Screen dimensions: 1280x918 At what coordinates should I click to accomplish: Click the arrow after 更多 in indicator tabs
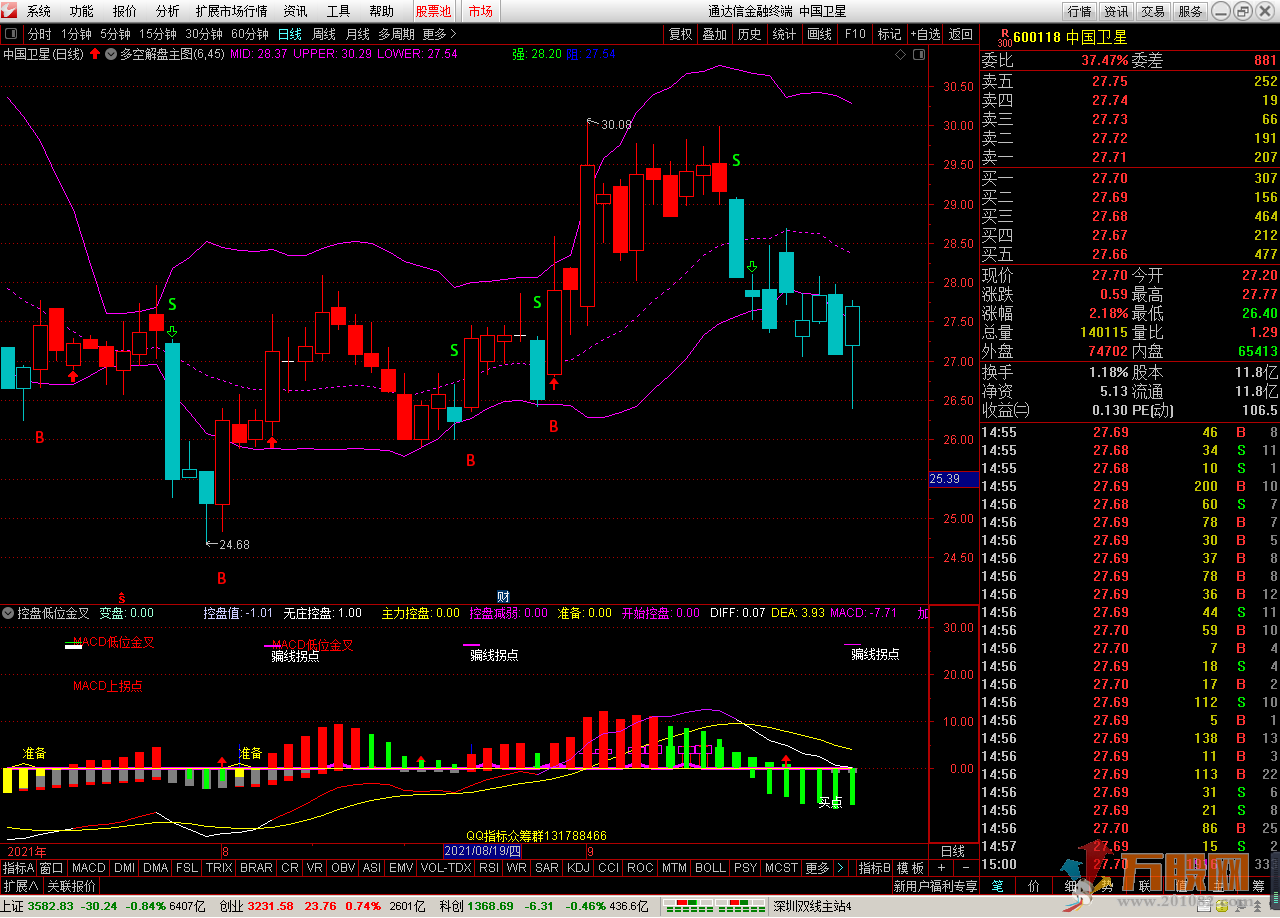[839, 868]
